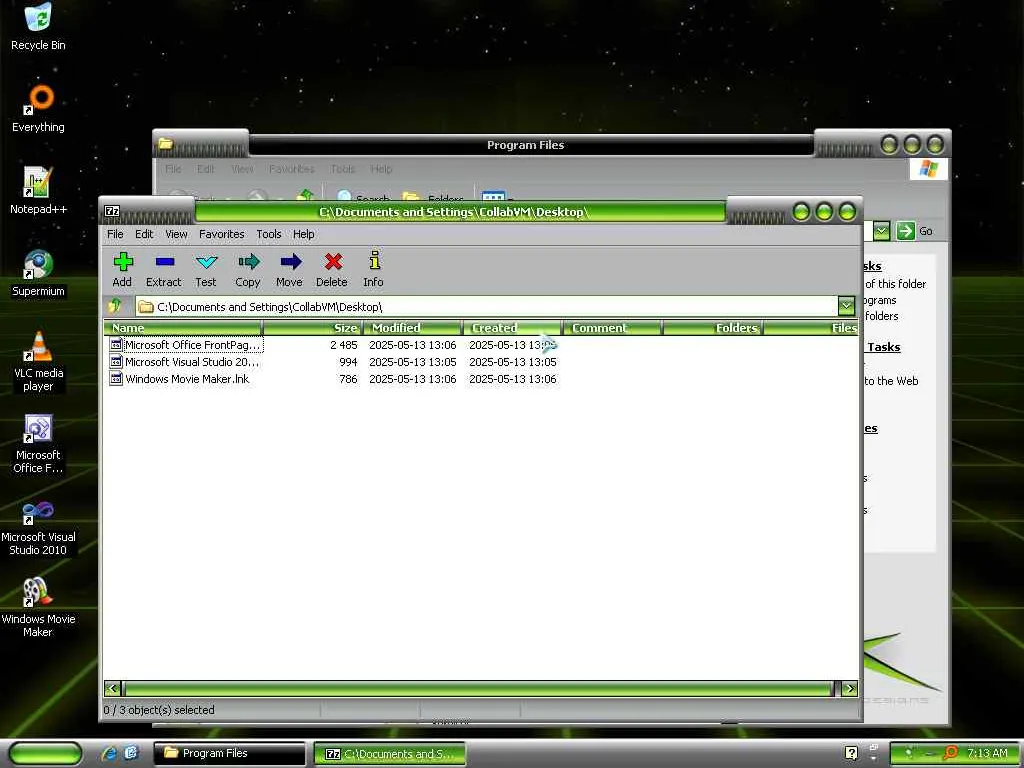Click the Go button in Program Files window
The image size is (1024, 768).
click(x=914, y=231)
